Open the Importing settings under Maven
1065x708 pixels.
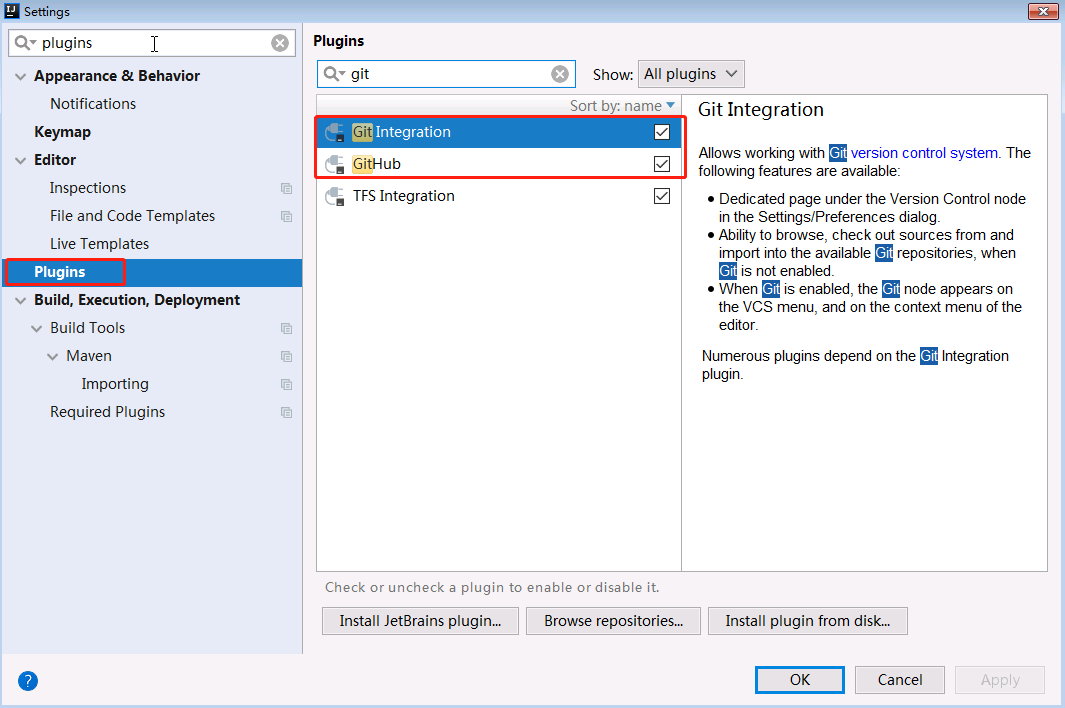click(115, 384)
